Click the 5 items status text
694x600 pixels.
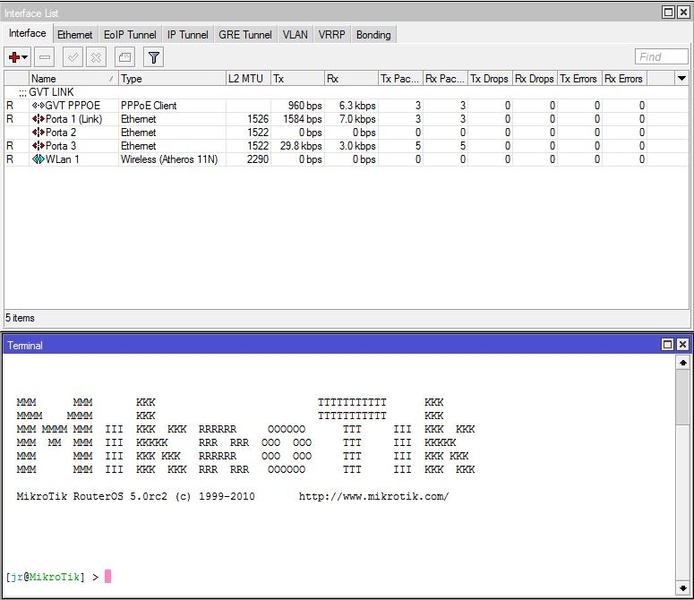(20, 318)
